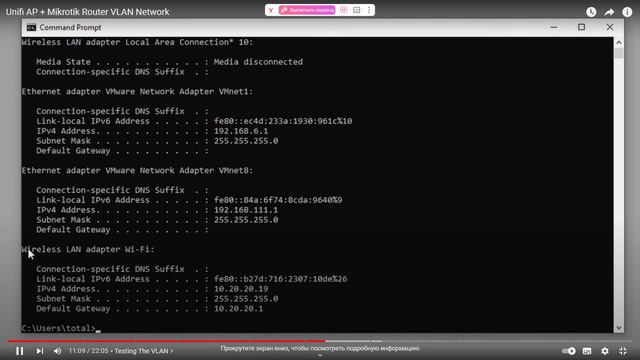Screen dimensions: 640x360
Task: Click the Ethernet adapter VMnet1 heading
Action: (138, 91)
